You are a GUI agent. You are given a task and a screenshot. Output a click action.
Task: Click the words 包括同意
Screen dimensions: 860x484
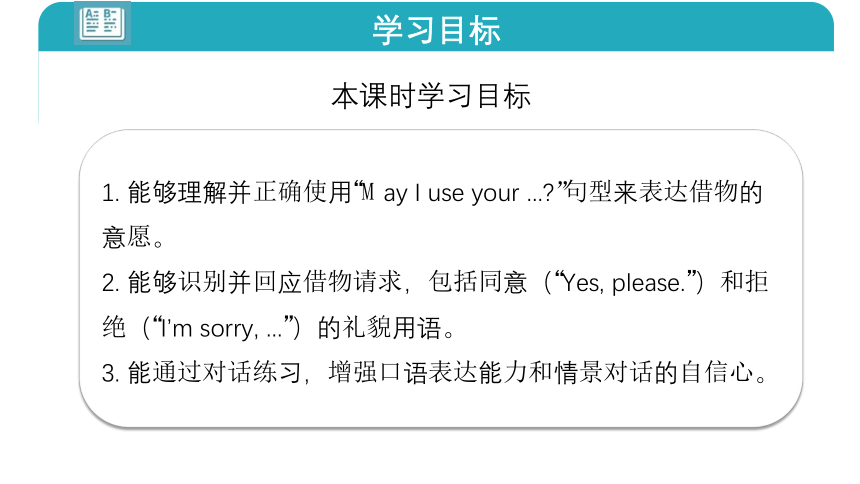pyautogui.click(x=478, y=283)
